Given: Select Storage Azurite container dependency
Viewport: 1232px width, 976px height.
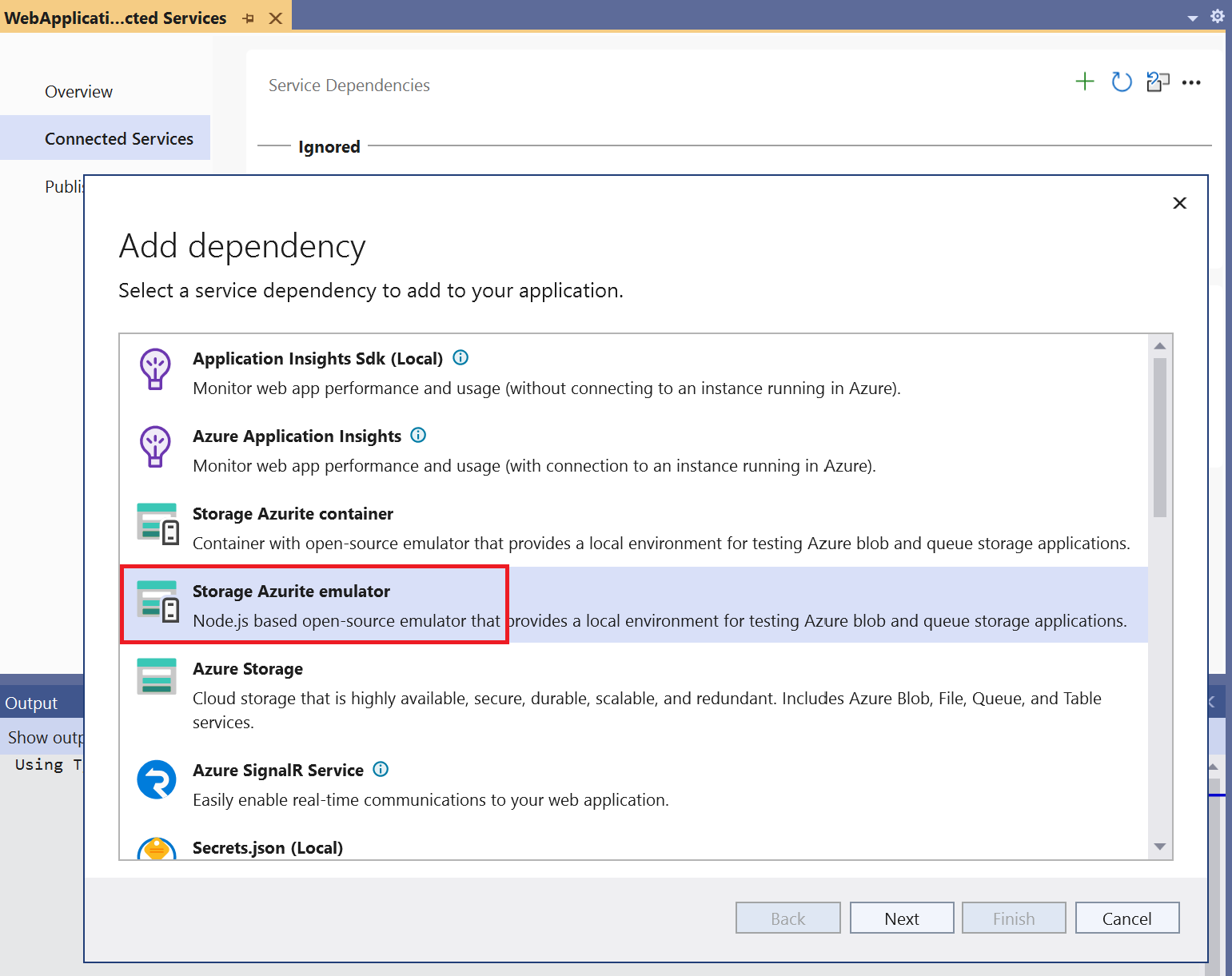Looking at the screenshot, I should click(x=634, y=528).
